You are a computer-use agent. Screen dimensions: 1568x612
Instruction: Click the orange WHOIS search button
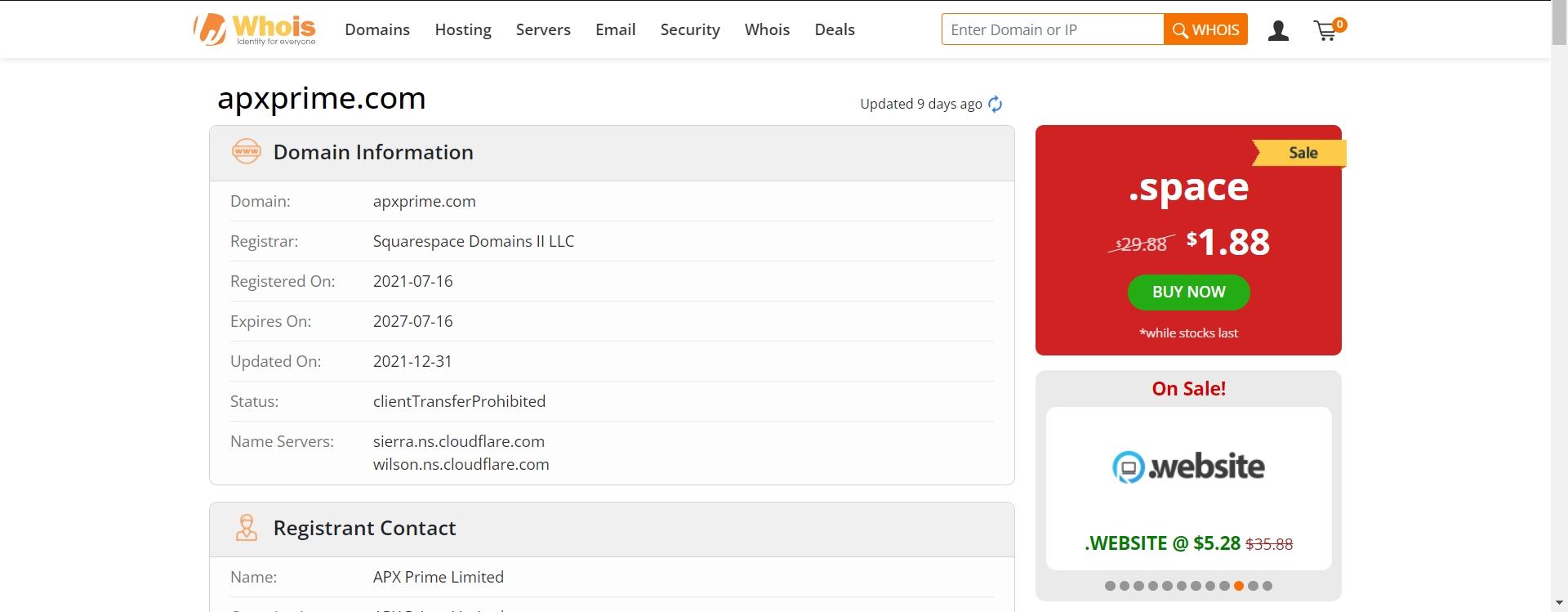click(x=1205, y=29)
